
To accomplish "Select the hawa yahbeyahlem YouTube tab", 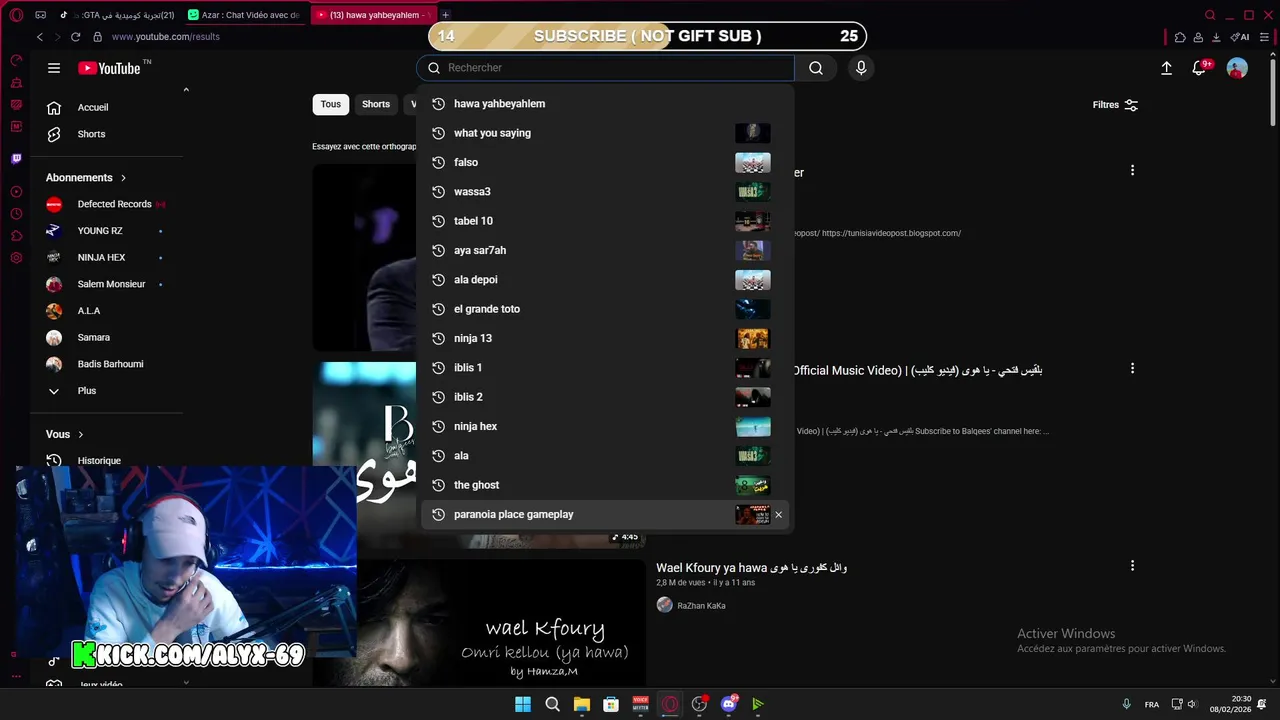I will click(374, 15).
